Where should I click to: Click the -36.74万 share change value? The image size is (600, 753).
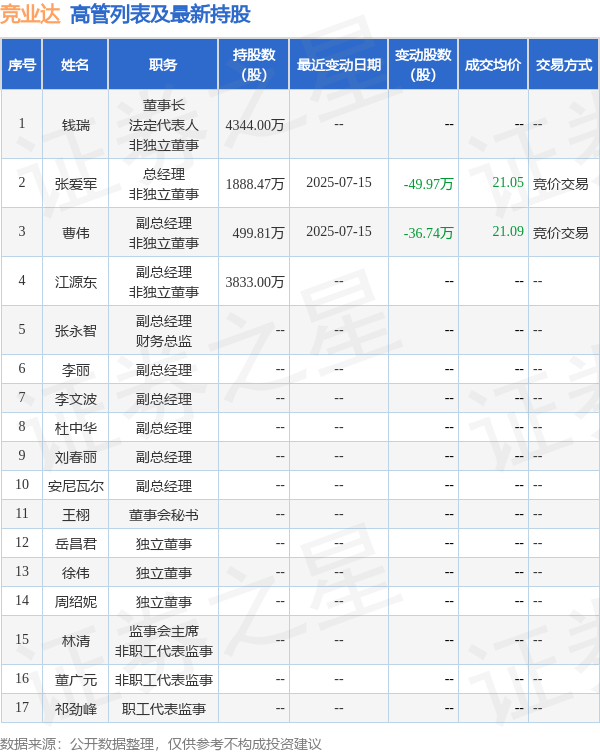[x=428, y=233]
